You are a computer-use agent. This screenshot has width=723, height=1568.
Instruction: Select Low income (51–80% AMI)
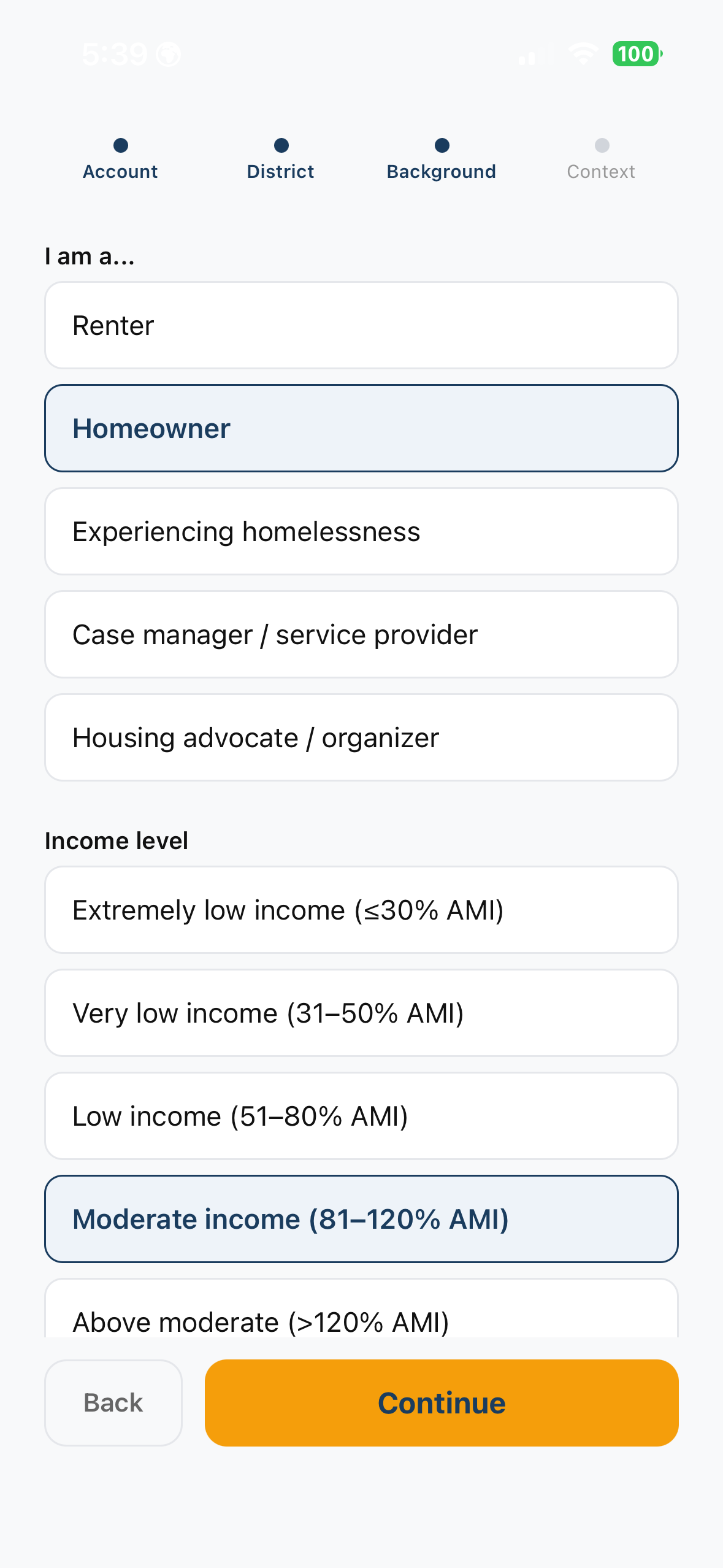click(361, 1116)
